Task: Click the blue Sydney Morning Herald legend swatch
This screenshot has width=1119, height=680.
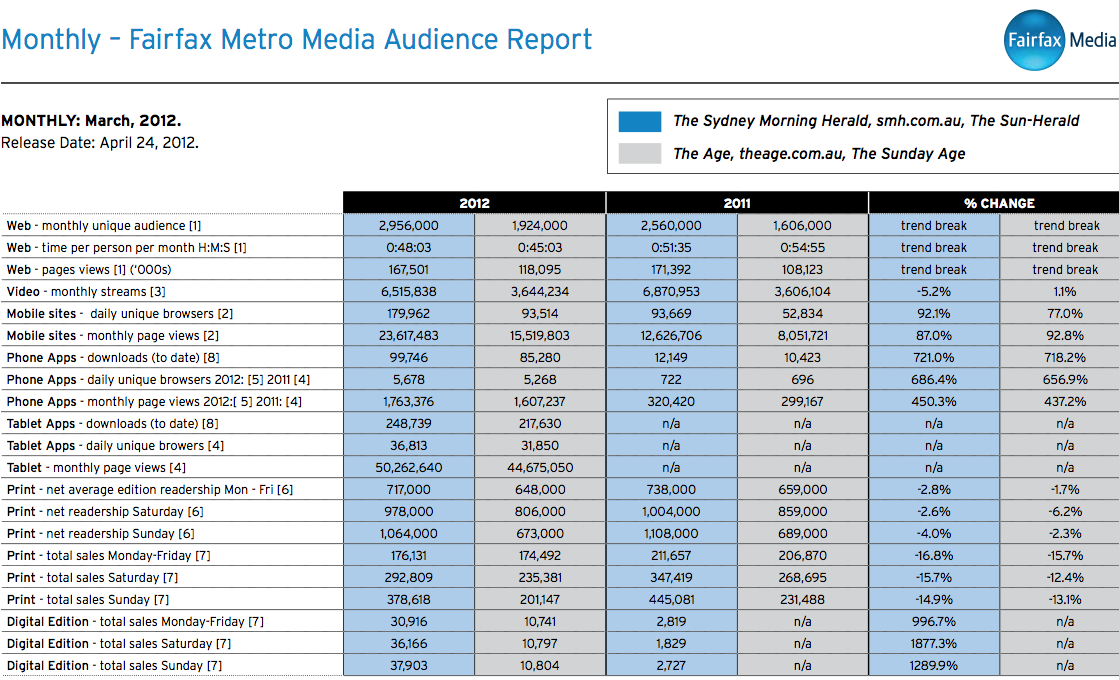Action: click(x=639, y=121)
